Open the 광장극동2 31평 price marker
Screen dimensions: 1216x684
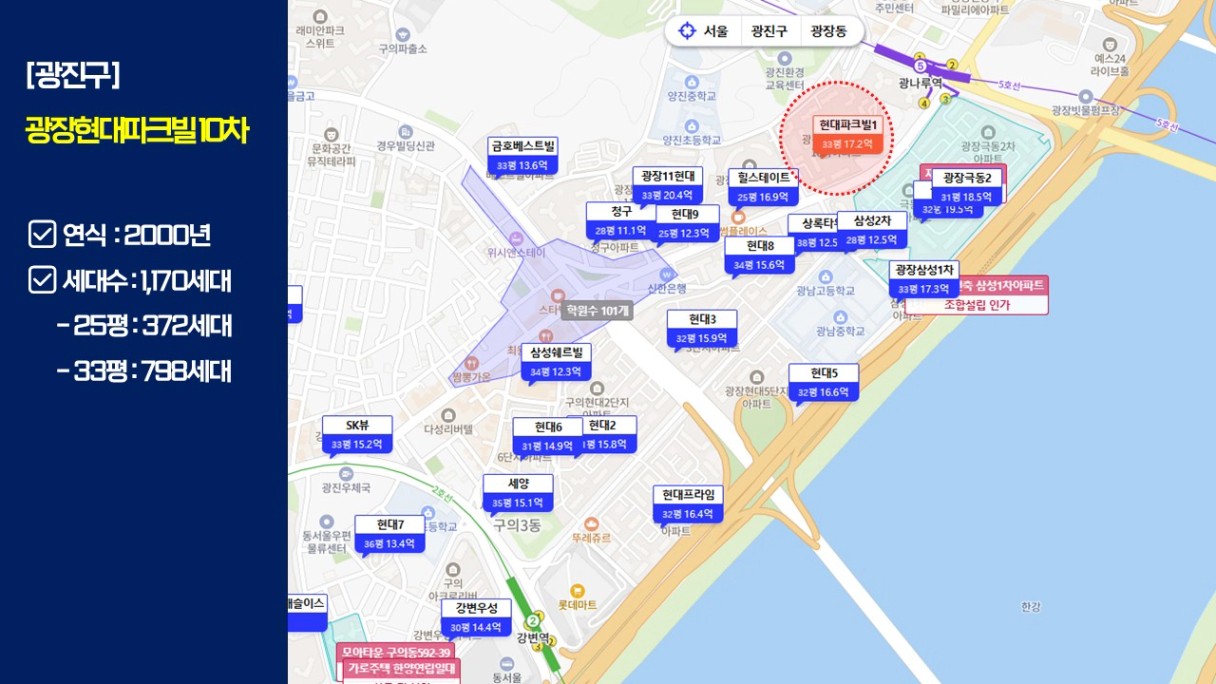[x=967, y=186]
